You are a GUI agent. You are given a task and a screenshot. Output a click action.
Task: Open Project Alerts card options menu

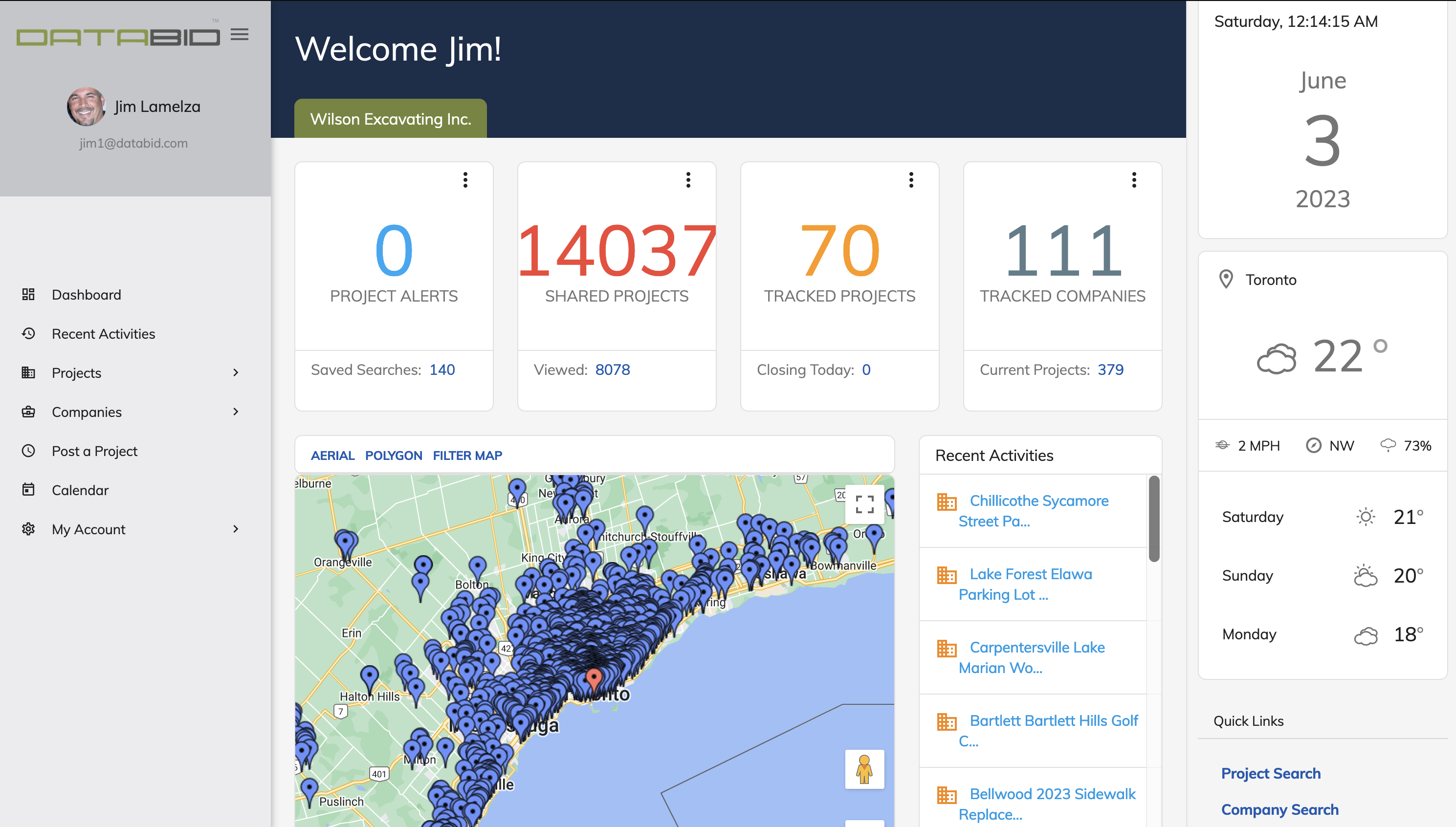(x=465, y=180)
